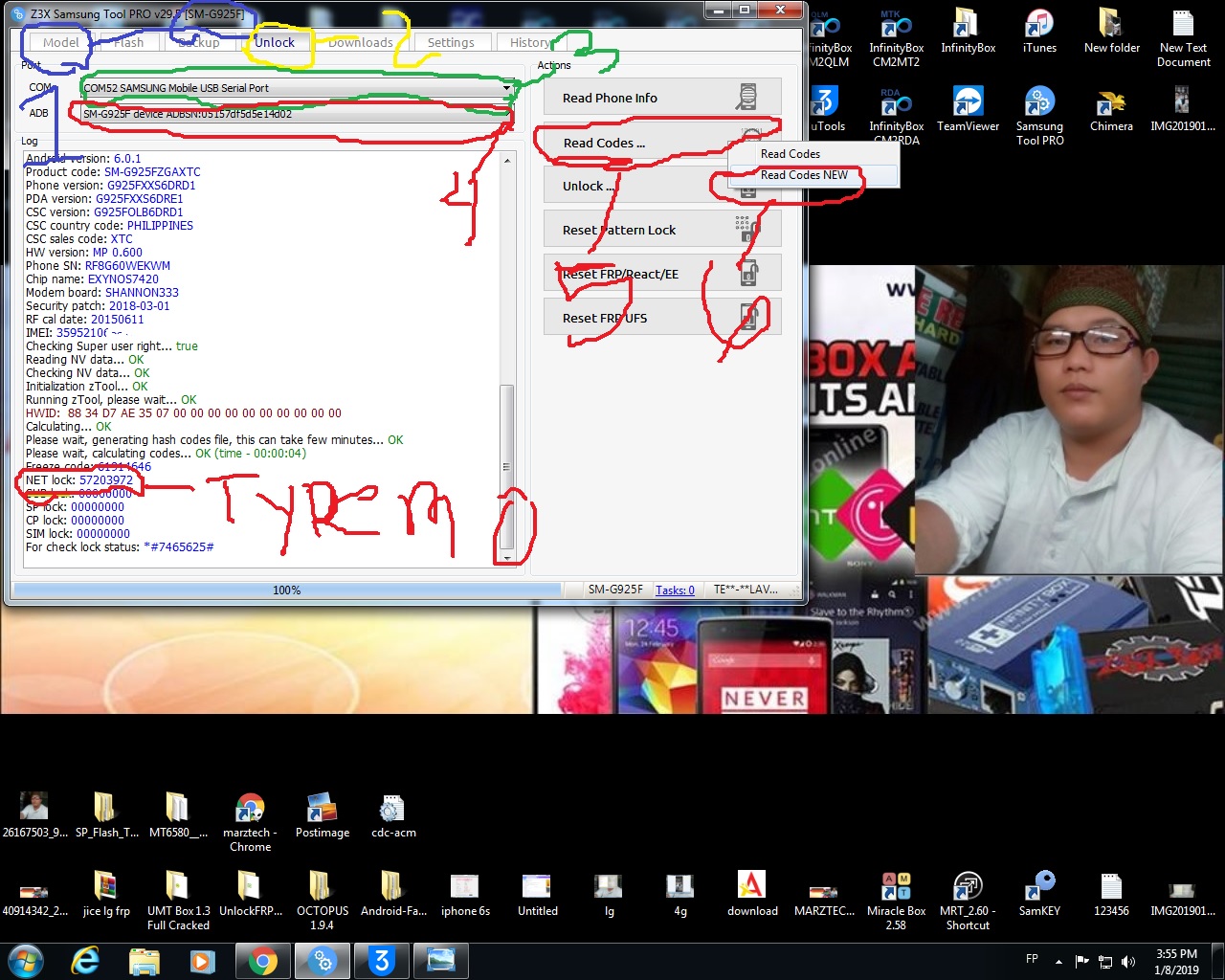
Task: Click the NET lock code 57203972
Action: (106, 480)
